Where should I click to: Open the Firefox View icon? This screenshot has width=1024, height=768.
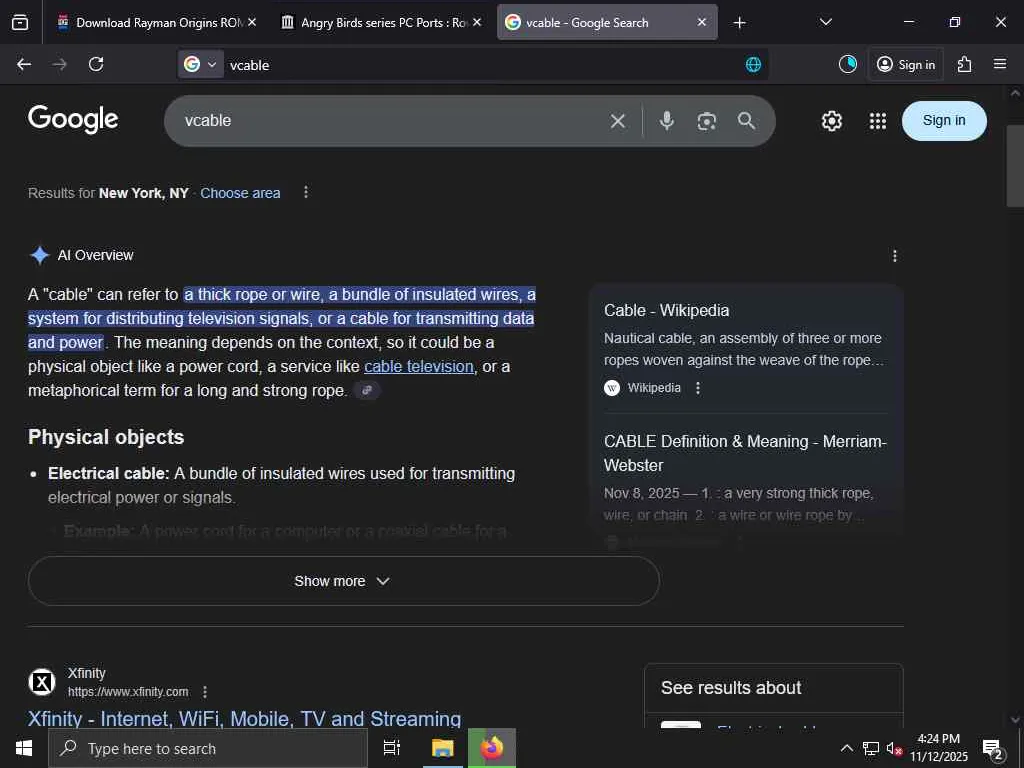tap(20, 22)
